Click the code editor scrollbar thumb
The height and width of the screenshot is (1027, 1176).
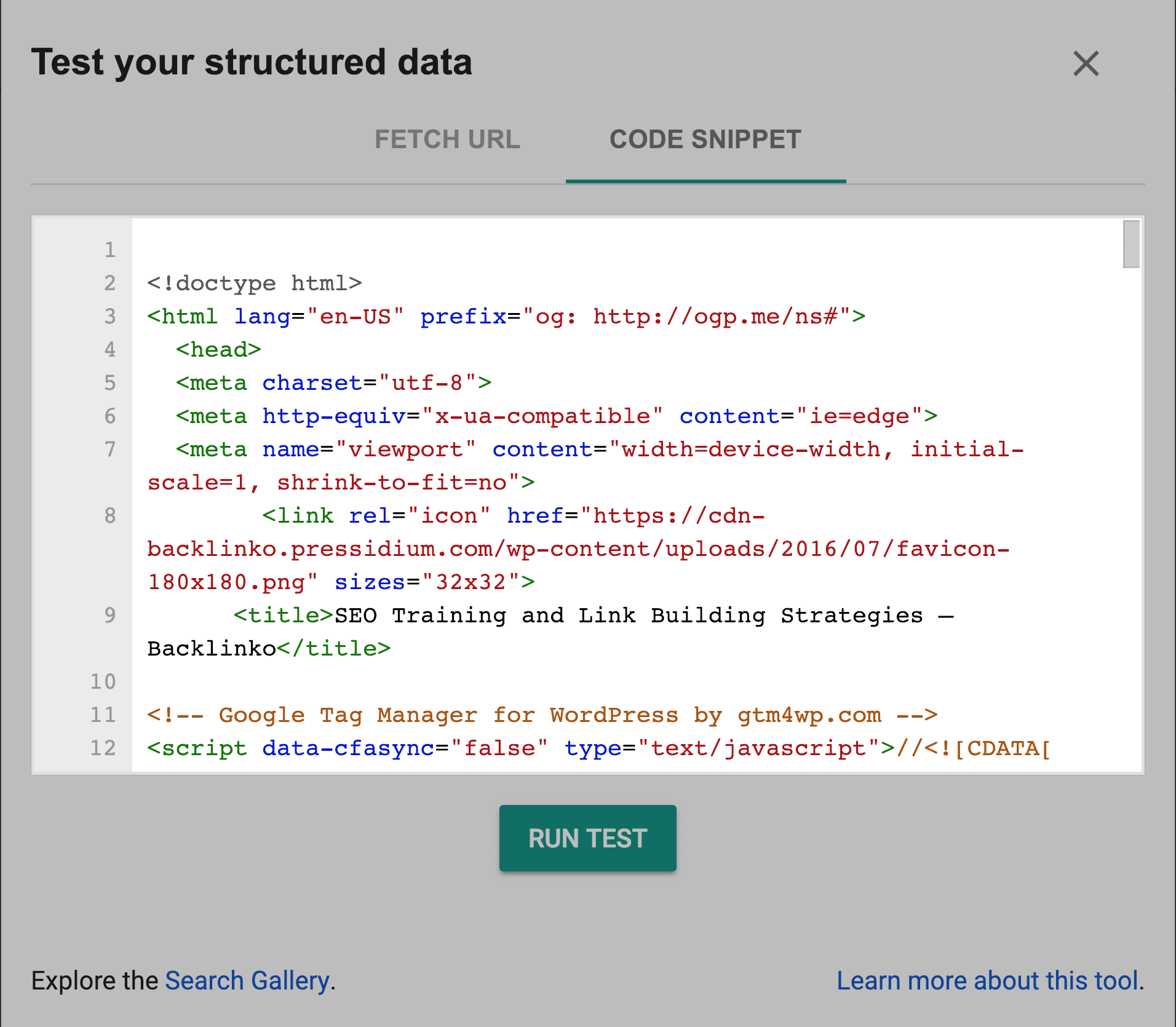point(1130,244)
